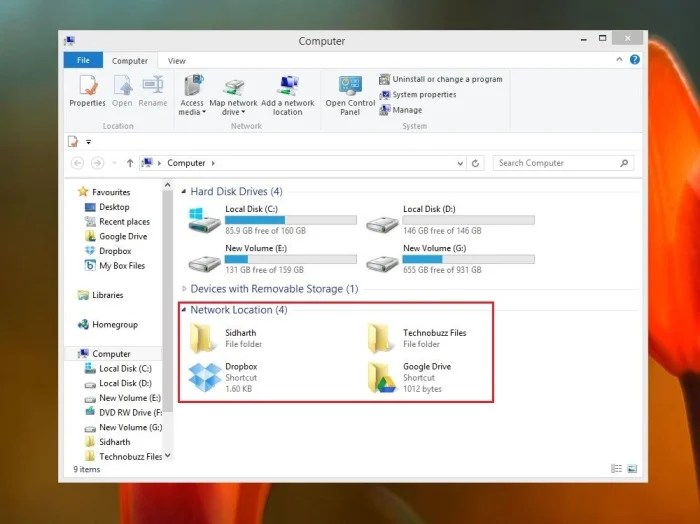Screen dimensions: 700x524
Task: Click the Back navigation arrow
Action: [77, 163]
